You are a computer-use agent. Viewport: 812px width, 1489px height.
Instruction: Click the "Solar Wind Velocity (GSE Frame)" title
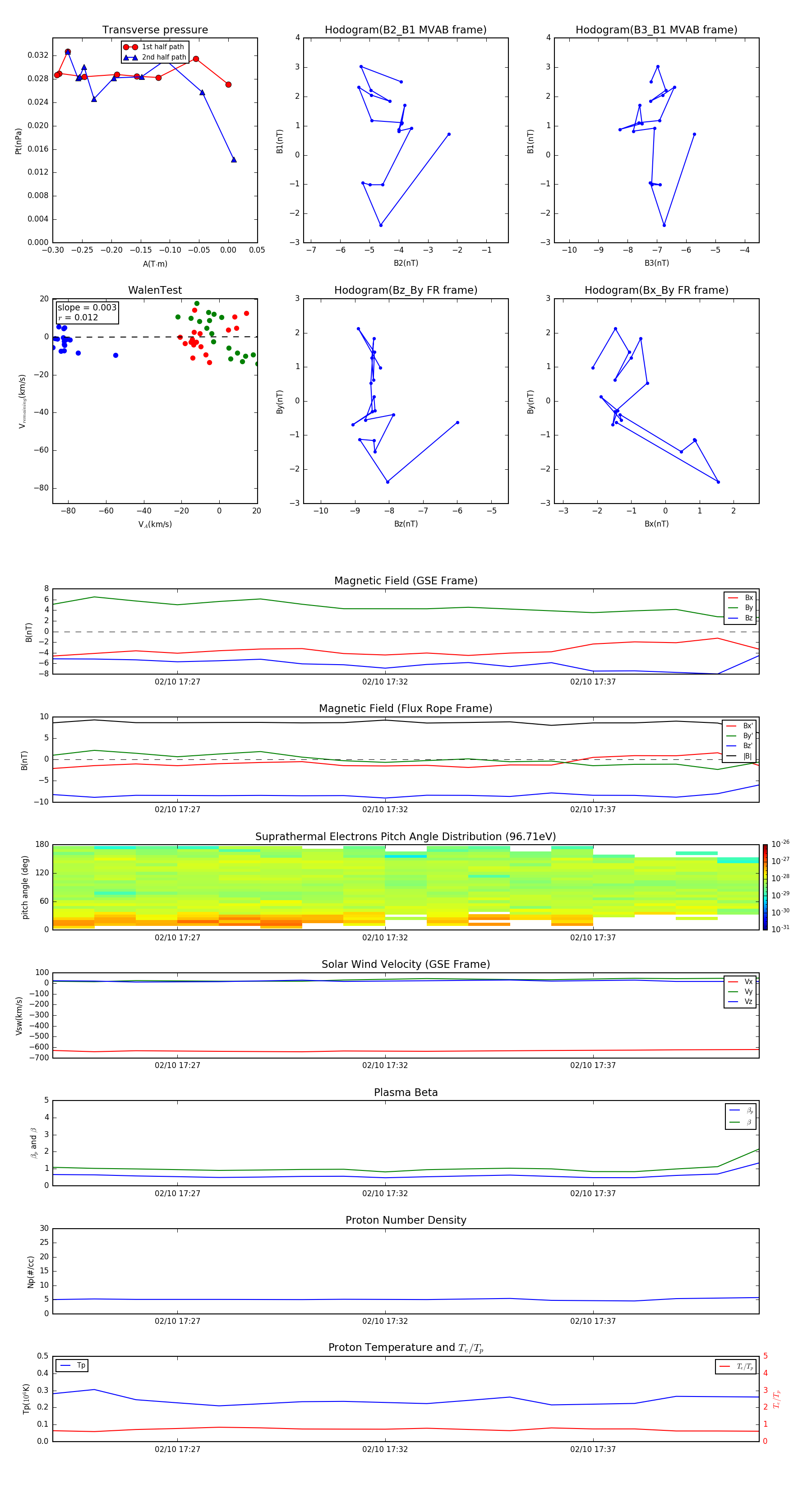pyautogui.click(x=406, y=965)
